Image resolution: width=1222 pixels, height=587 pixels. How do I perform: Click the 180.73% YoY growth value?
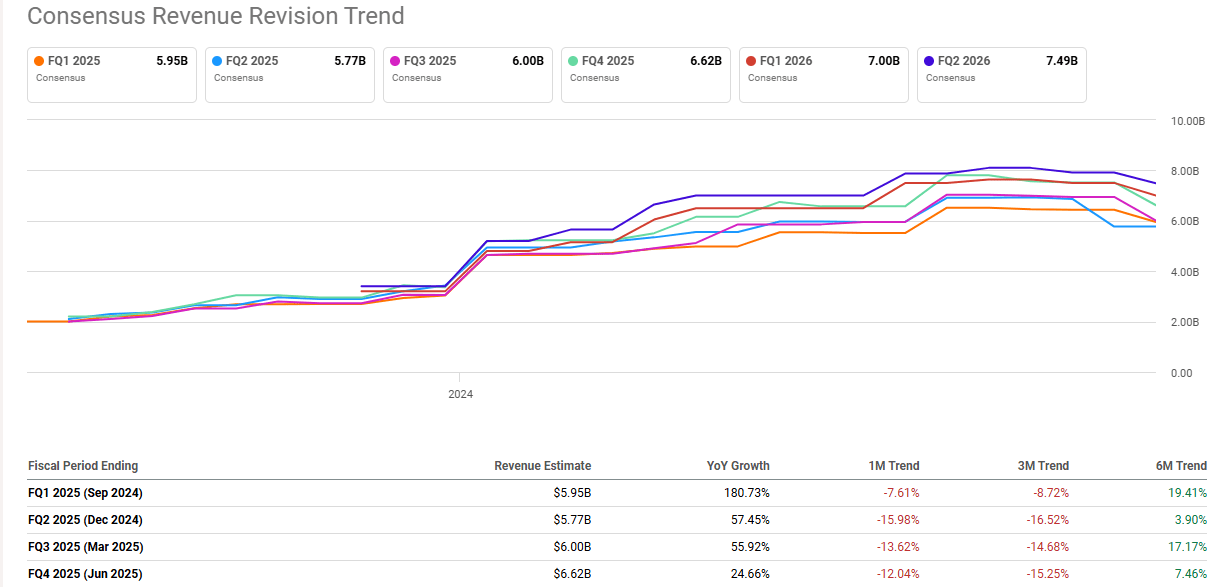tap(748, 493)
